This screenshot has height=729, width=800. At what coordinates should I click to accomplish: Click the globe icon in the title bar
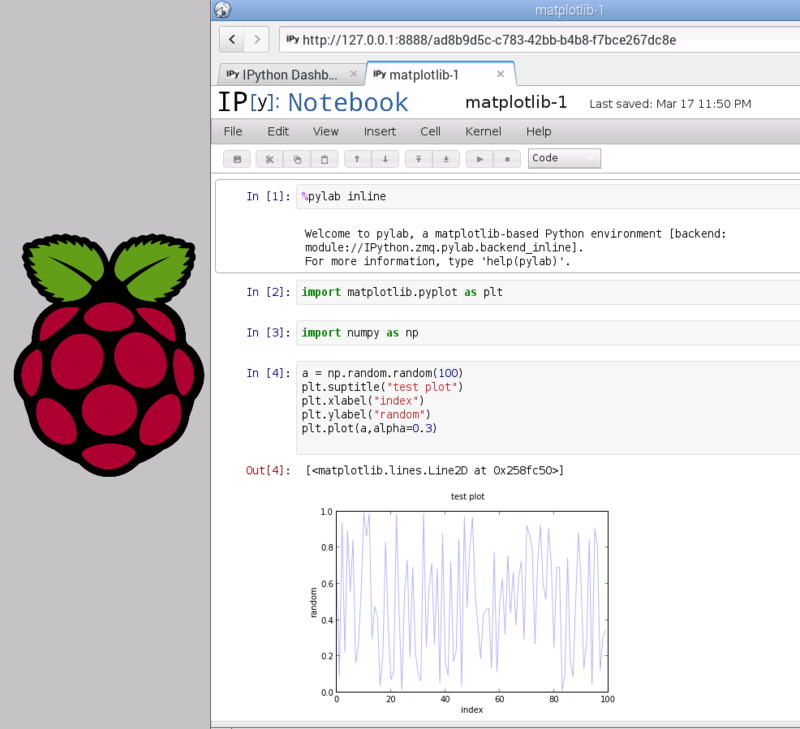pyautogui.click(x=222, y=9)
